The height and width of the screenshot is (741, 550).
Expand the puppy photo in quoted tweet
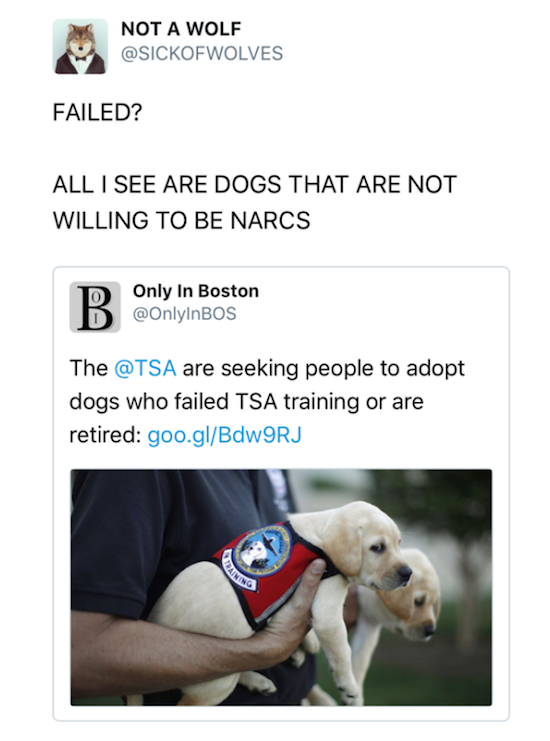click(281, 587)
